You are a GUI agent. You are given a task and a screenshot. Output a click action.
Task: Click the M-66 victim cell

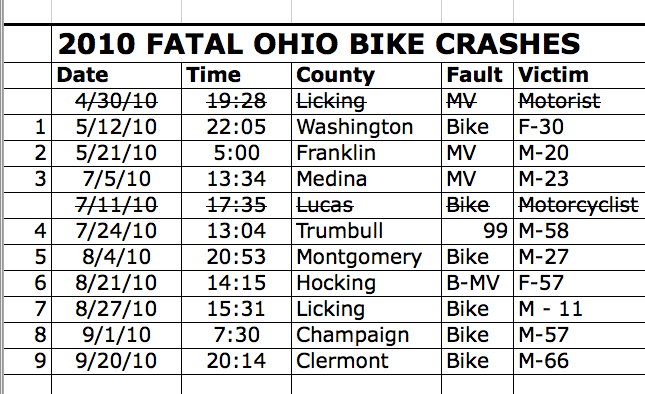point(580,362)
